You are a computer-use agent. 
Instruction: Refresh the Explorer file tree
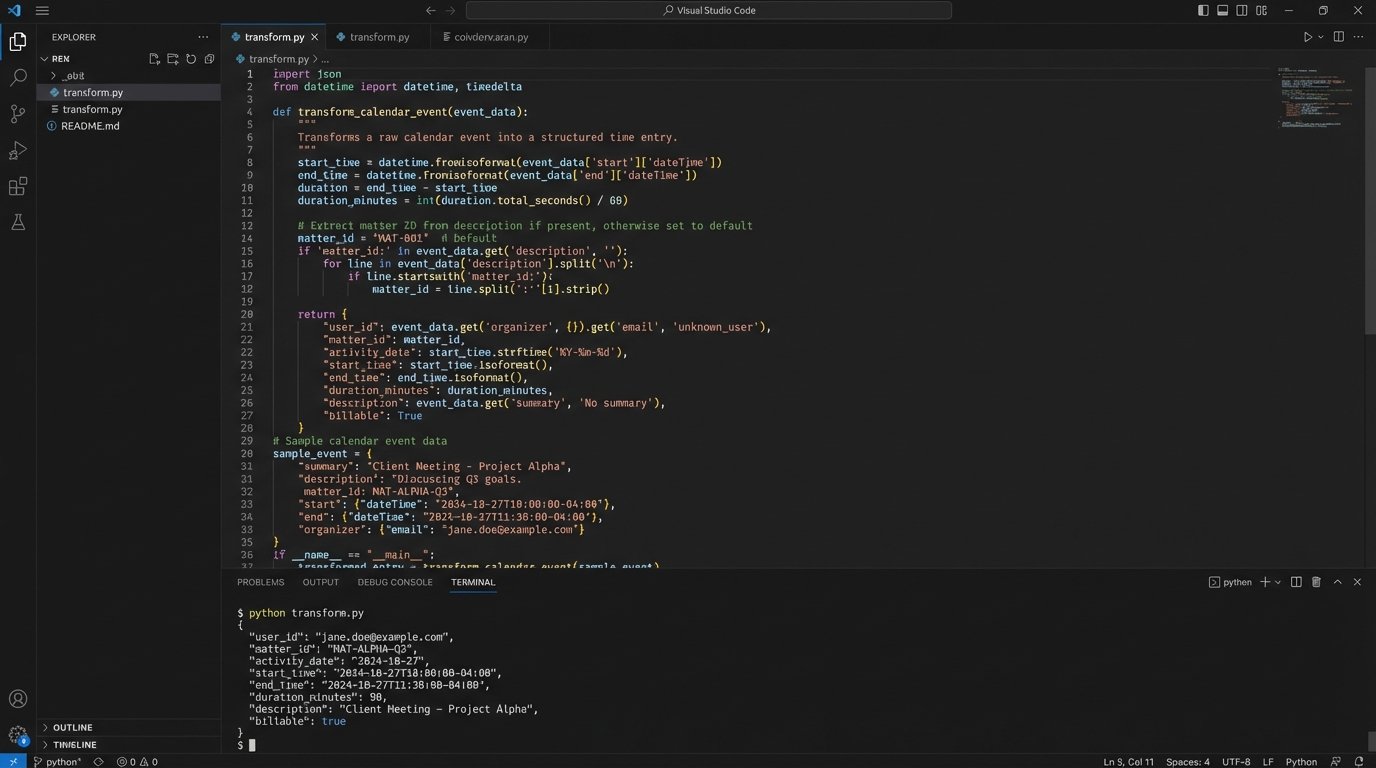coord(191,59)
